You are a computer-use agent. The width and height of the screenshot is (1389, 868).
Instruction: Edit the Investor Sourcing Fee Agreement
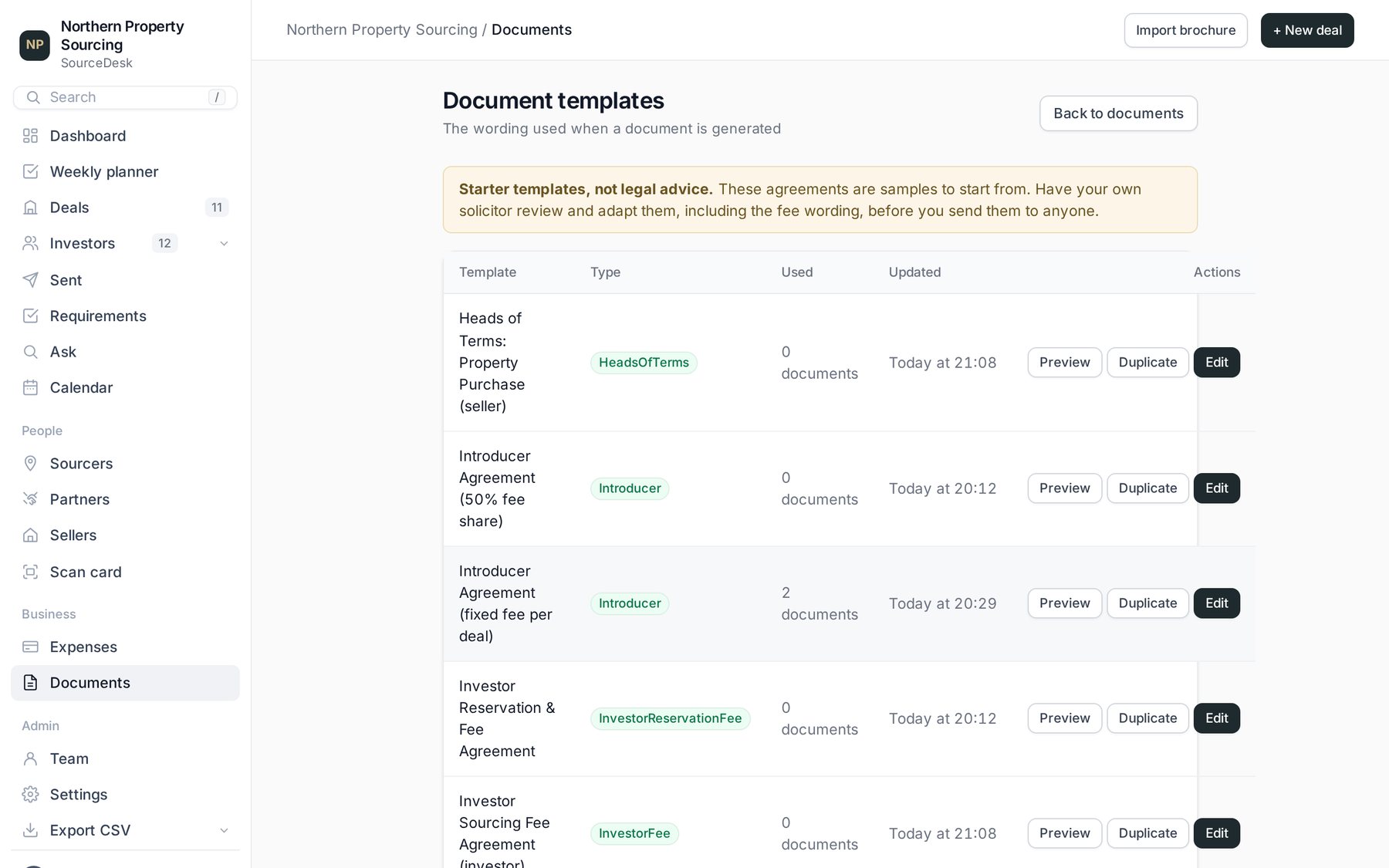1217,833
